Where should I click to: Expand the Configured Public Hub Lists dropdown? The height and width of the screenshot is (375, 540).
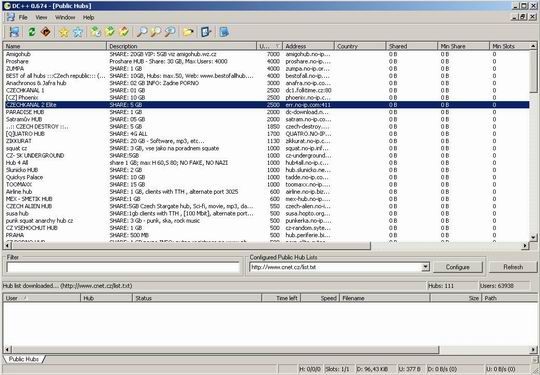click(x=425, y=267)
